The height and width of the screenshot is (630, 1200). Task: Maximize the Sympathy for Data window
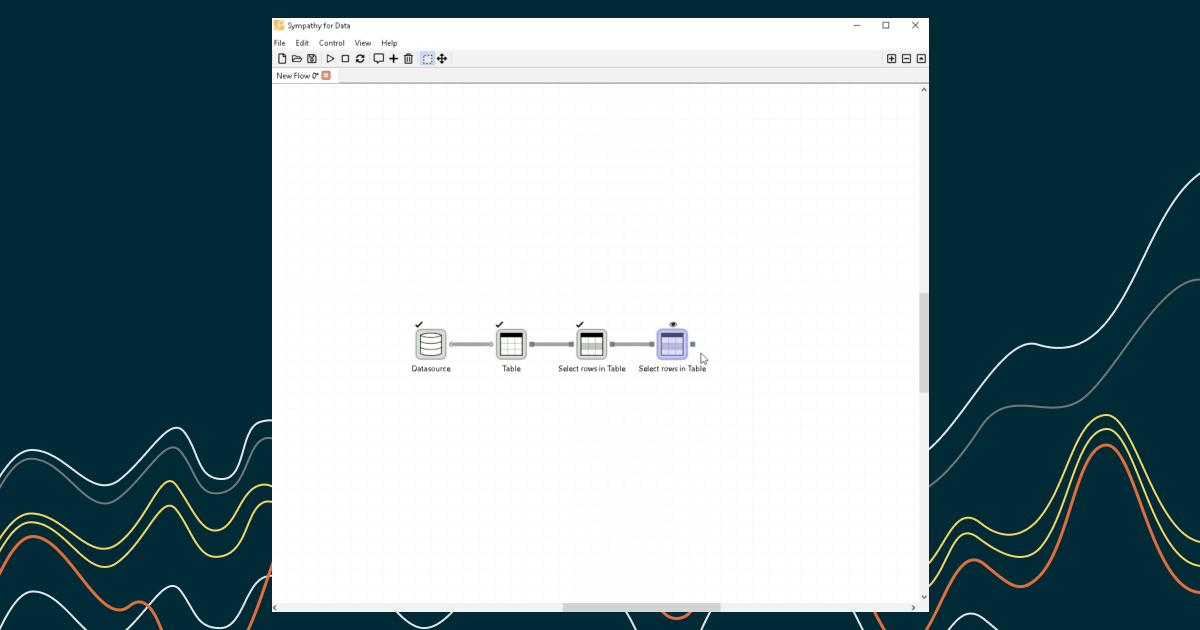886,25
